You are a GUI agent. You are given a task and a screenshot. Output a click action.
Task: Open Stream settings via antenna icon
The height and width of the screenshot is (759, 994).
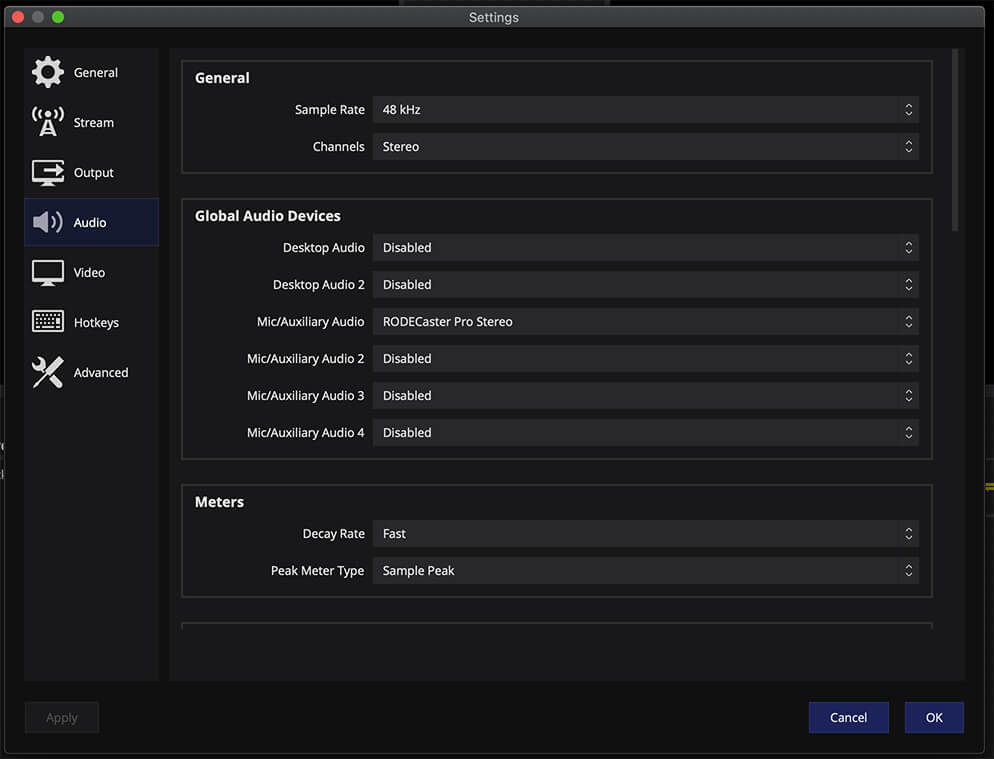(x=48, y=122)
